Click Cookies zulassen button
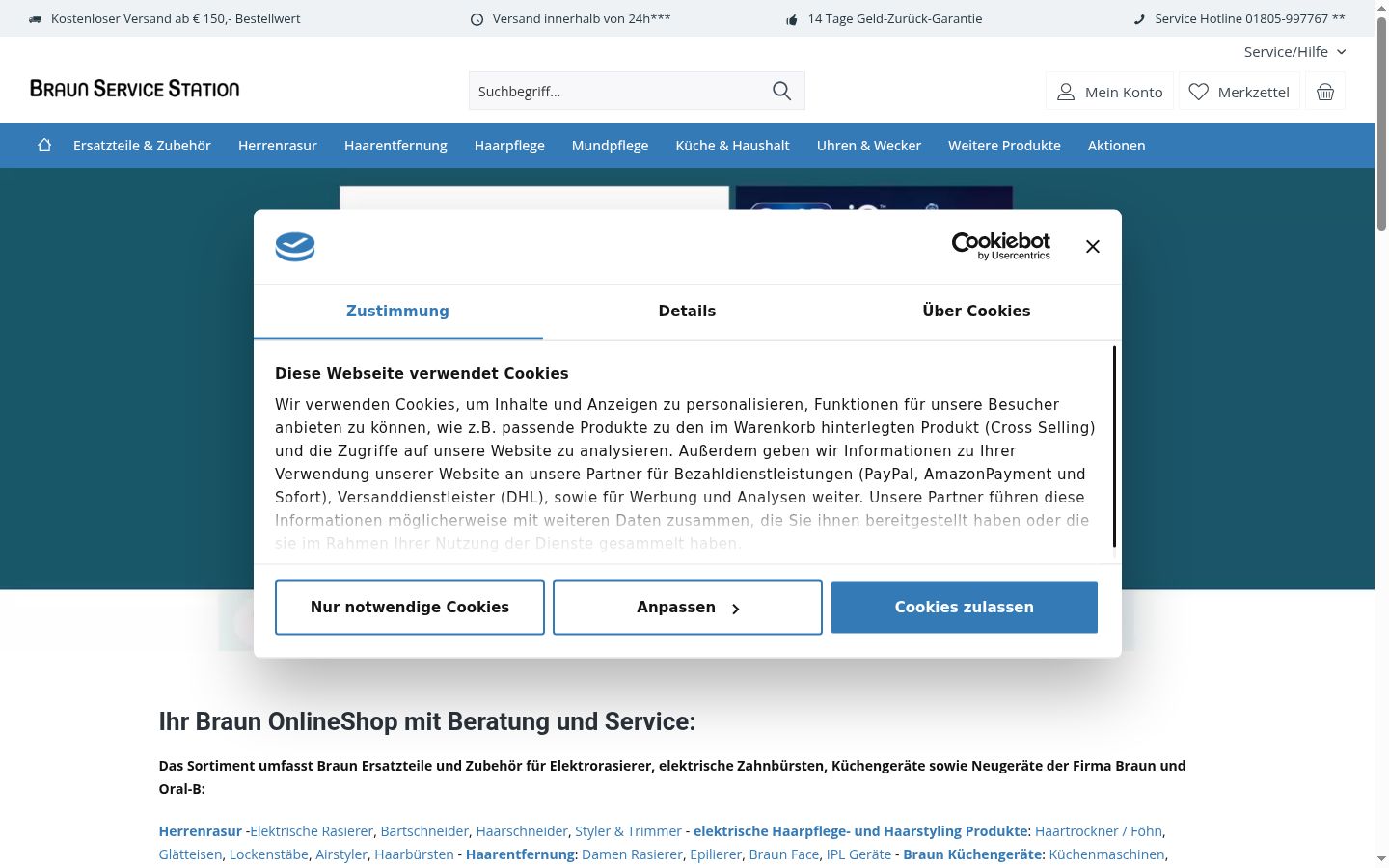The image size is (1389, 868). 965,607
